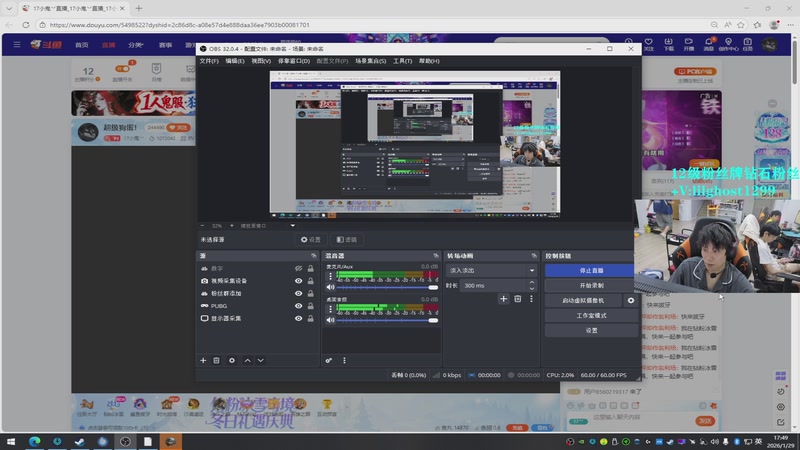Hide the 视频采集设备 source

[298, 281]
